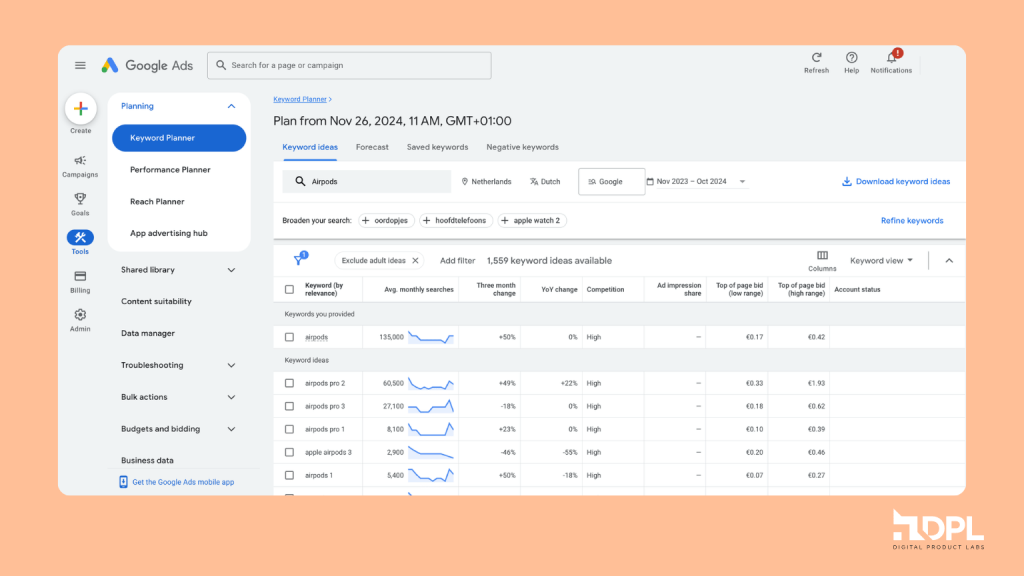Check the airpods pro 2 row
1024x576 pixels.
(289, 383)
